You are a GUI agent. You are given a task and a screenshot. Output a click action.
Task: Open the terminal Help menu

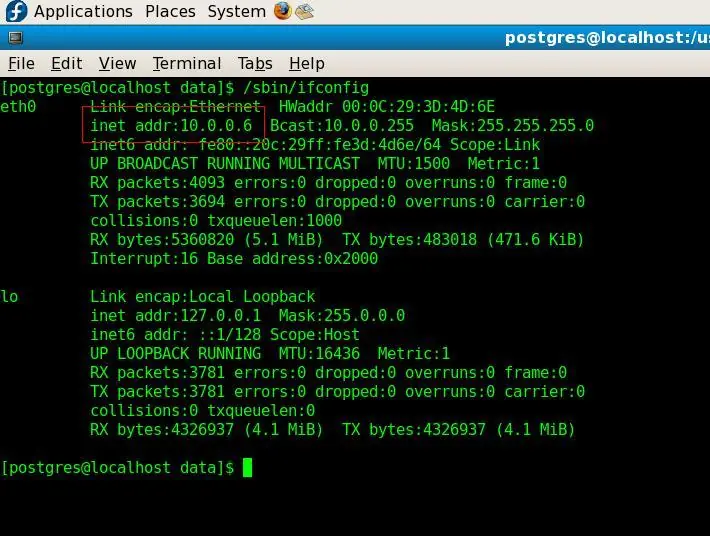pyautogui.click(x=307, y=63)
